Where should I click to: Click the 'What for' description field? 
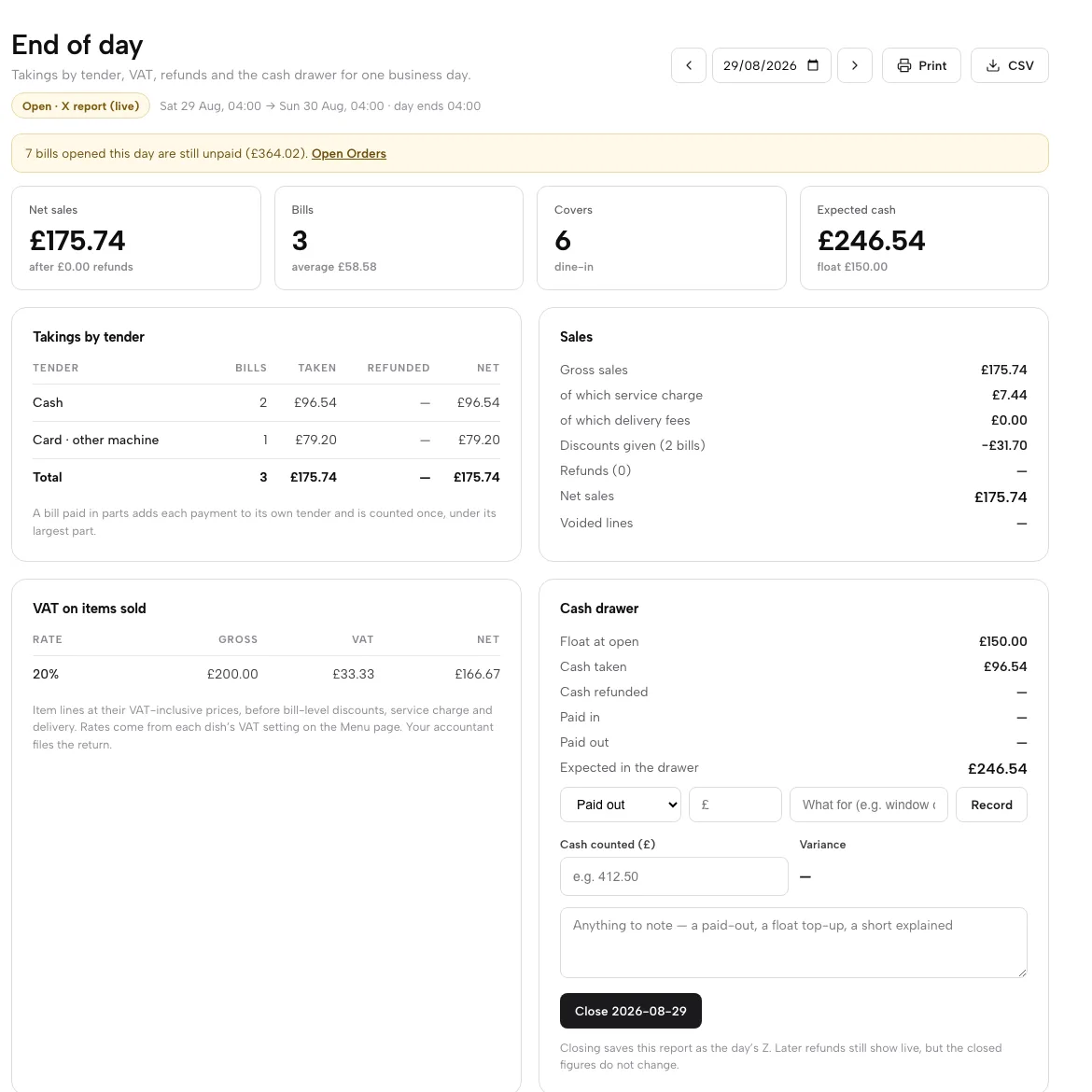tap(868, 805)
